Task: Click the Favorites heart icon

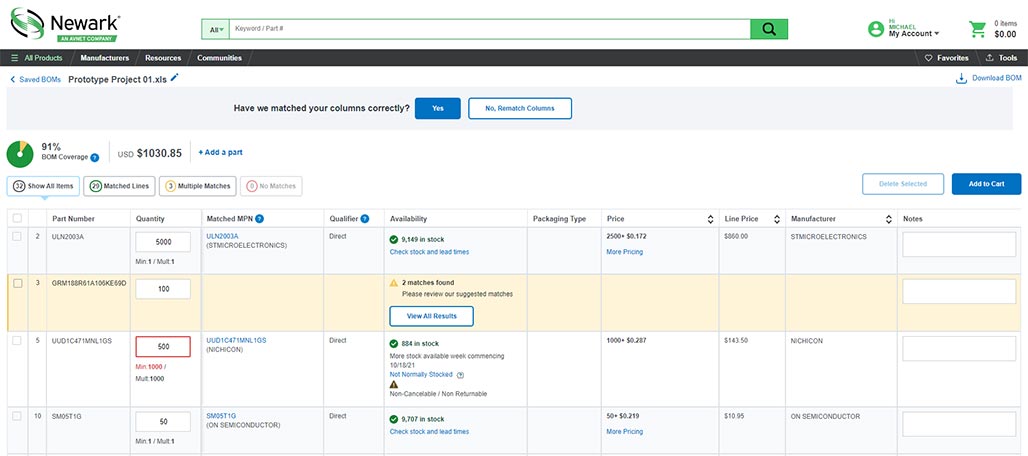Action: [928, 58]
